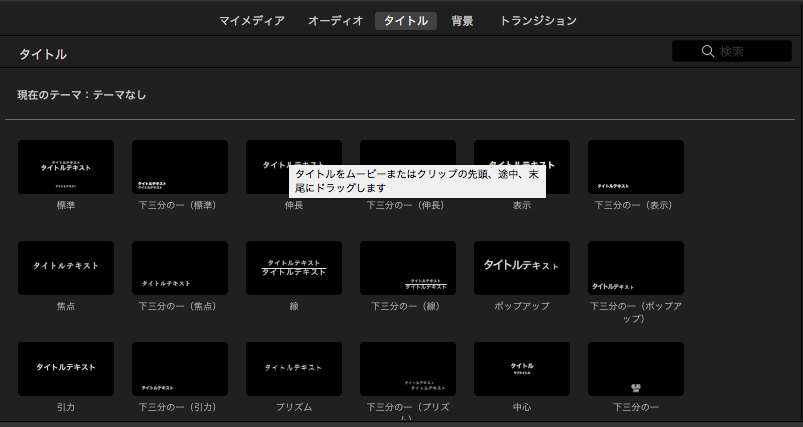Viewport: 803px width, 427px height.
Task: Select the タイトル tab
Action: [x=406, y=21]
